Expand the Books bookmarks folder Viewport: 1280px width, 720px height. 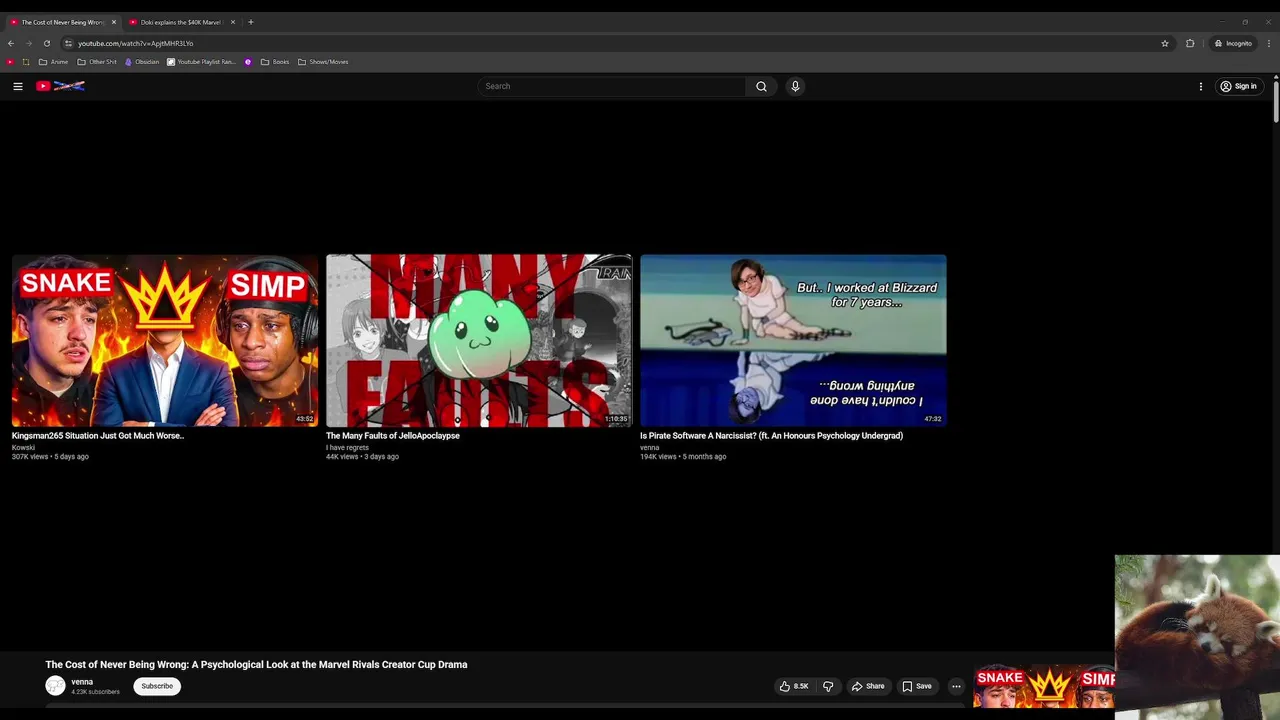(275, 62)
